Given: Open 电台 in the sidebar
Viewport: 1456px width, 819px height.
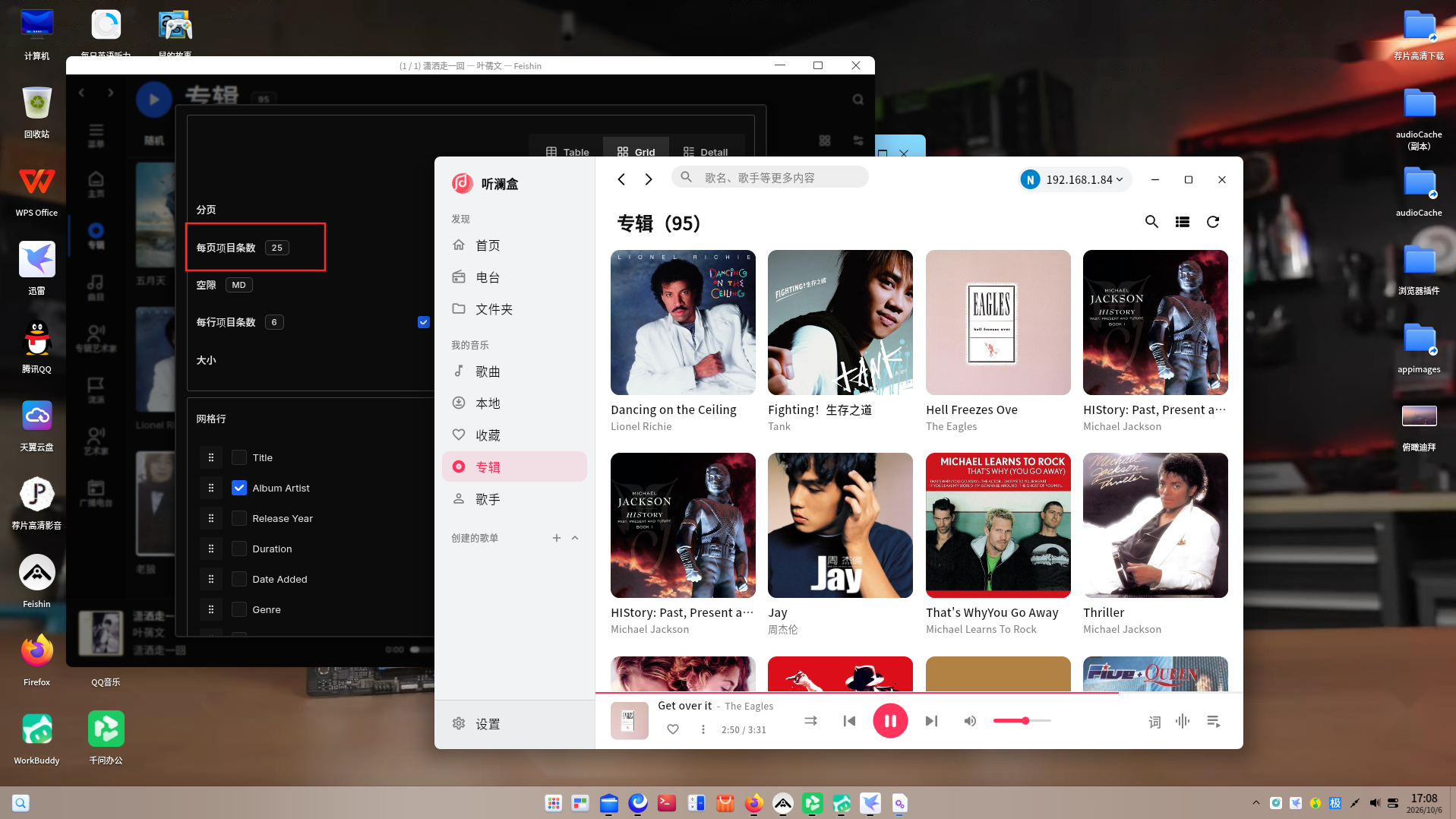Looking at the screenshot, I should click(x=514, y=277).
